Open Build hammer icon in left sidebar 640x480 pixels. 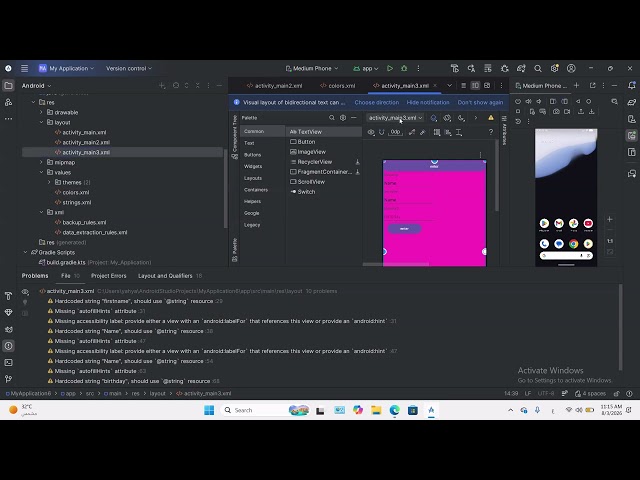(8, 296)
